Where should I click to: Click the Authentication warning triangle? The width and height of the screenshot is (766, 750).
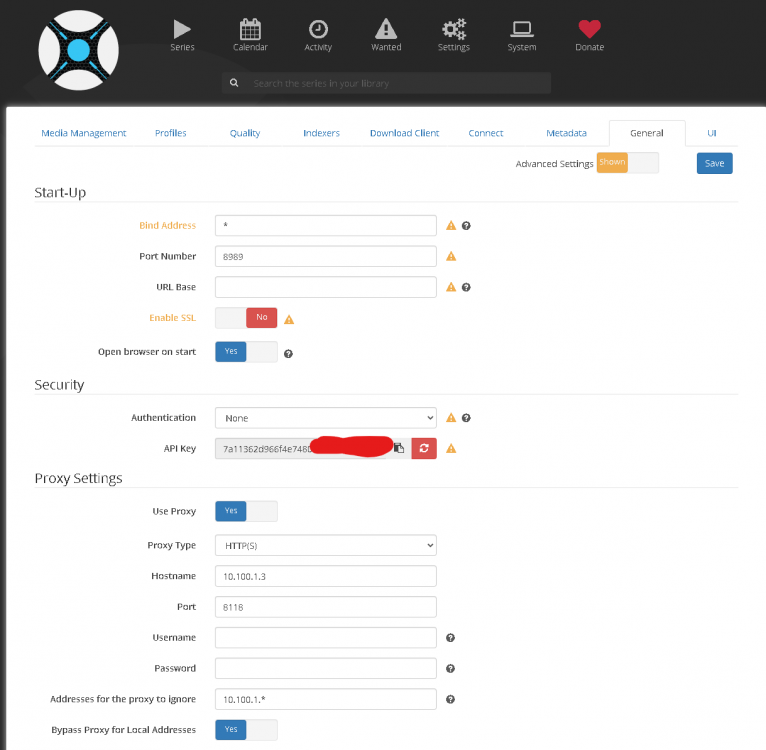click(x=451, y=418)
